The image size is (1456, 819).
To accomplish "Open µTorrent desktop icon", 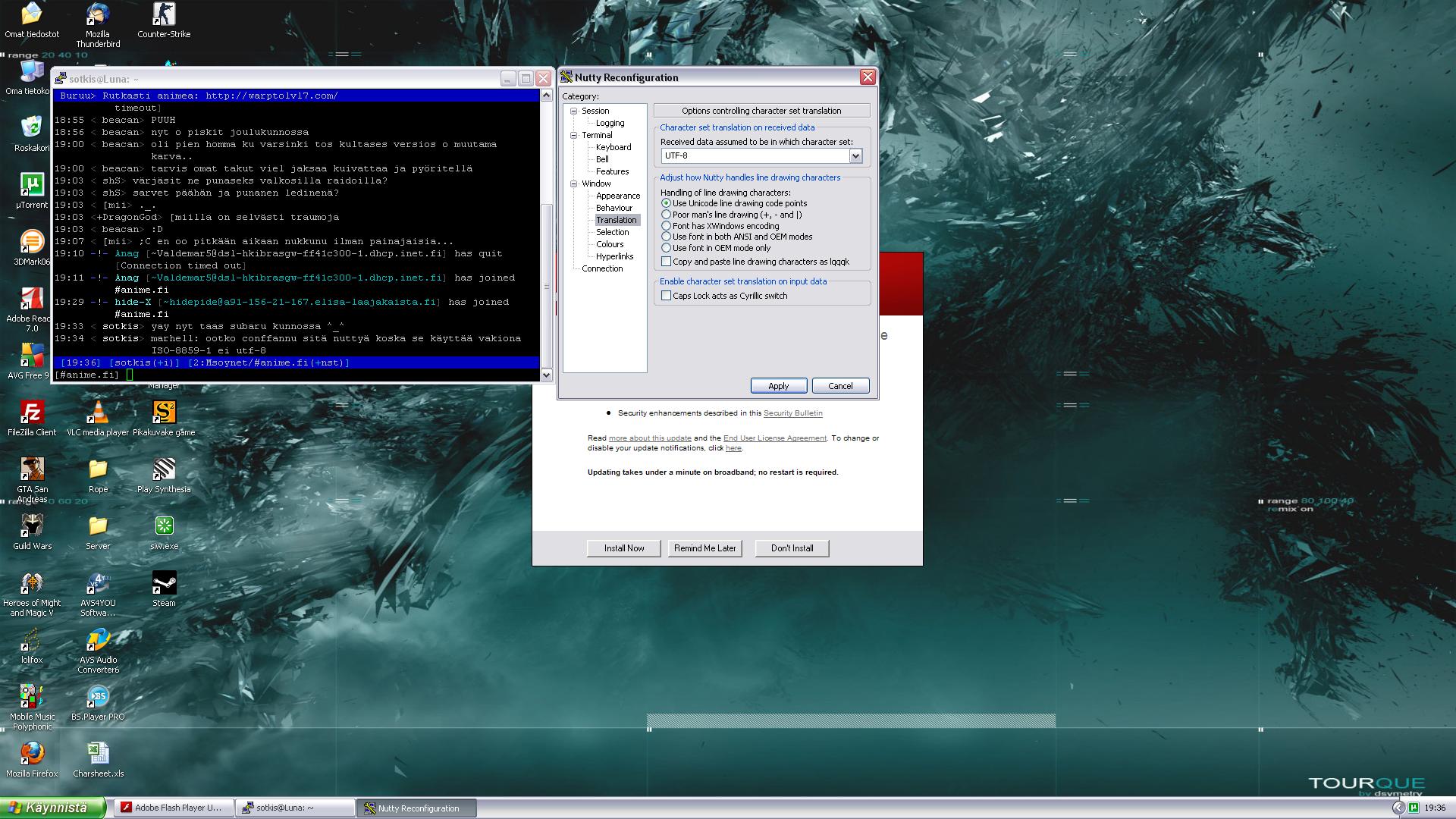I will coord(32,186).
